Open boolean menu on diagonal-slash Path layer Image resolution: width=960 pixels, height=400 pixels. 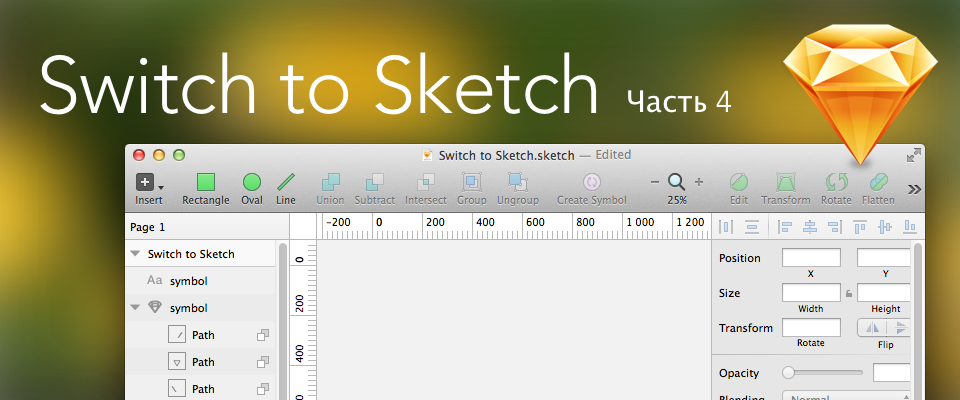(263, 335)
